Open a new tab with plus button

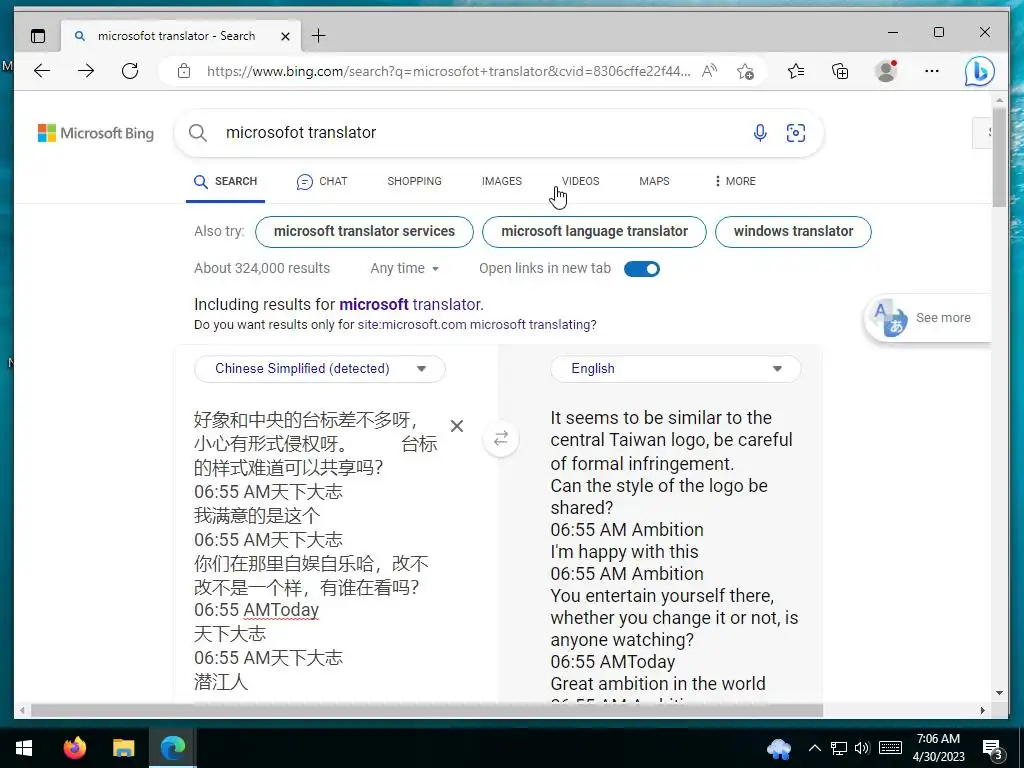point(319,35)
